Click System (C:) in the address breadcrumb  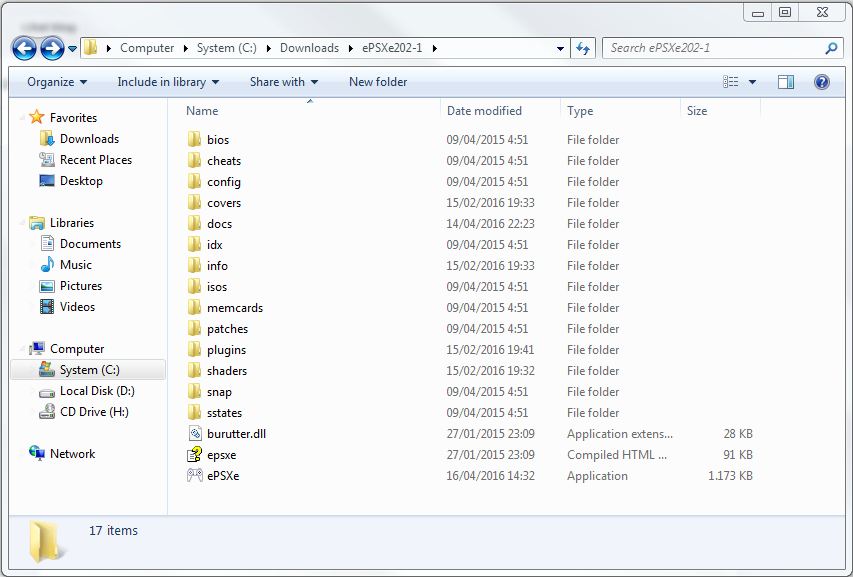pyautogui.click(x=226, y=48)
